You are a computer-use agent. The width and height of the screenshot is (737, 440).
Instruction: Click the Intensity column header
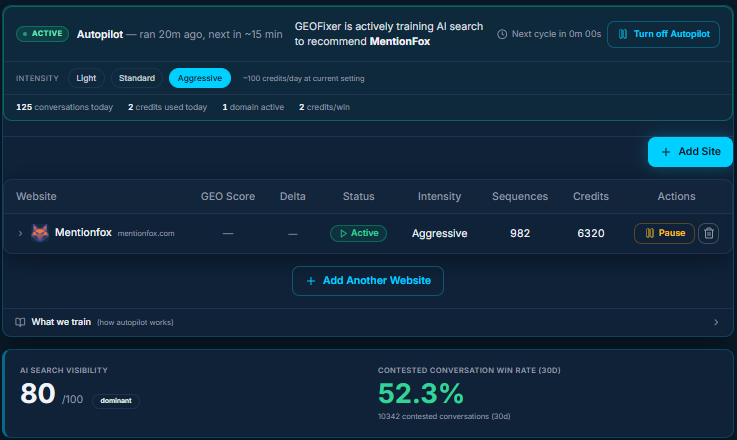[x=439, y=196]
